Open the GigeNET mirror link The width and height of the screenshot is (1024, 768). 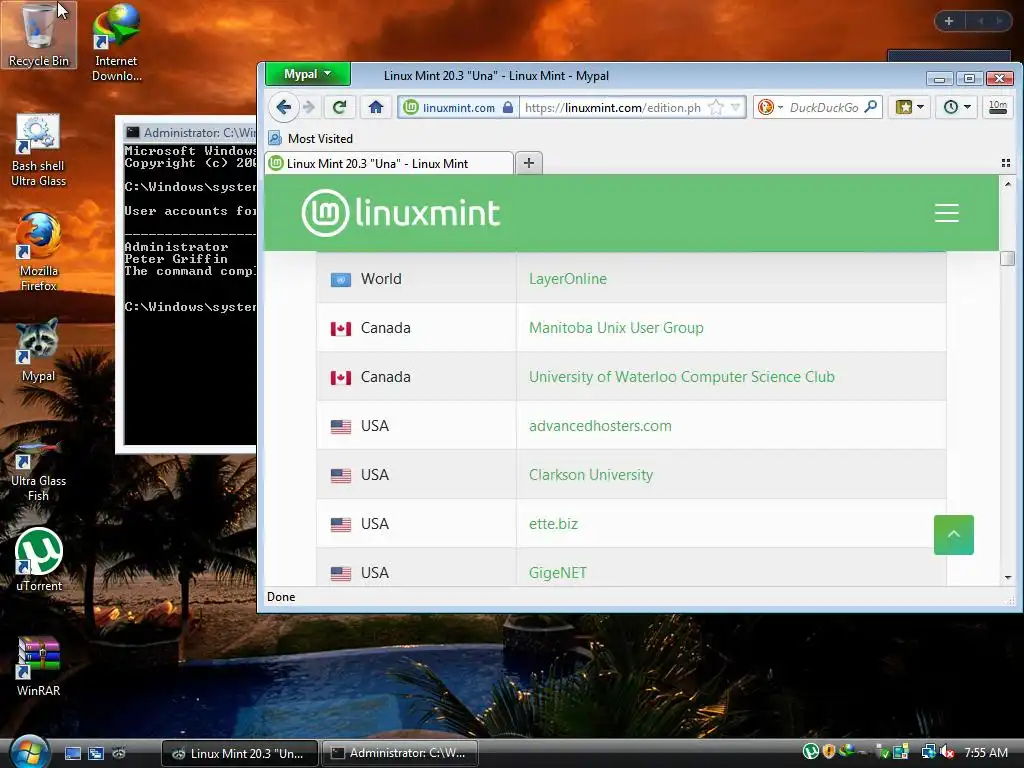[558, 573]
